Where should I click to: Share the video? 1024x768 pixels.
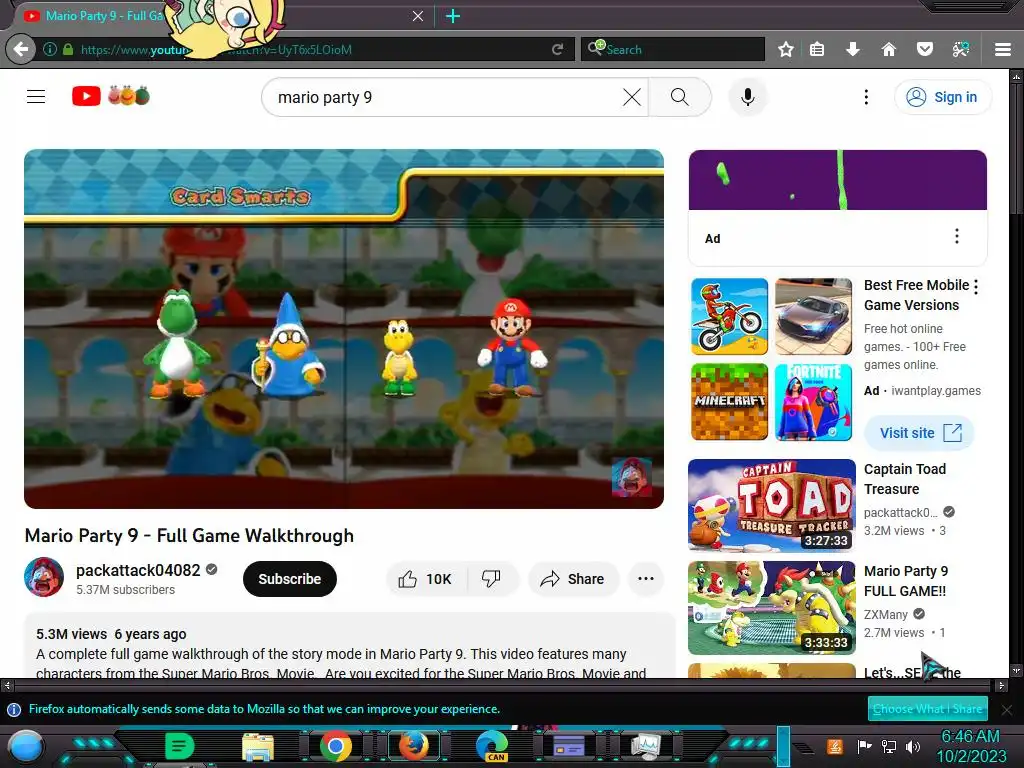point(573,579)
